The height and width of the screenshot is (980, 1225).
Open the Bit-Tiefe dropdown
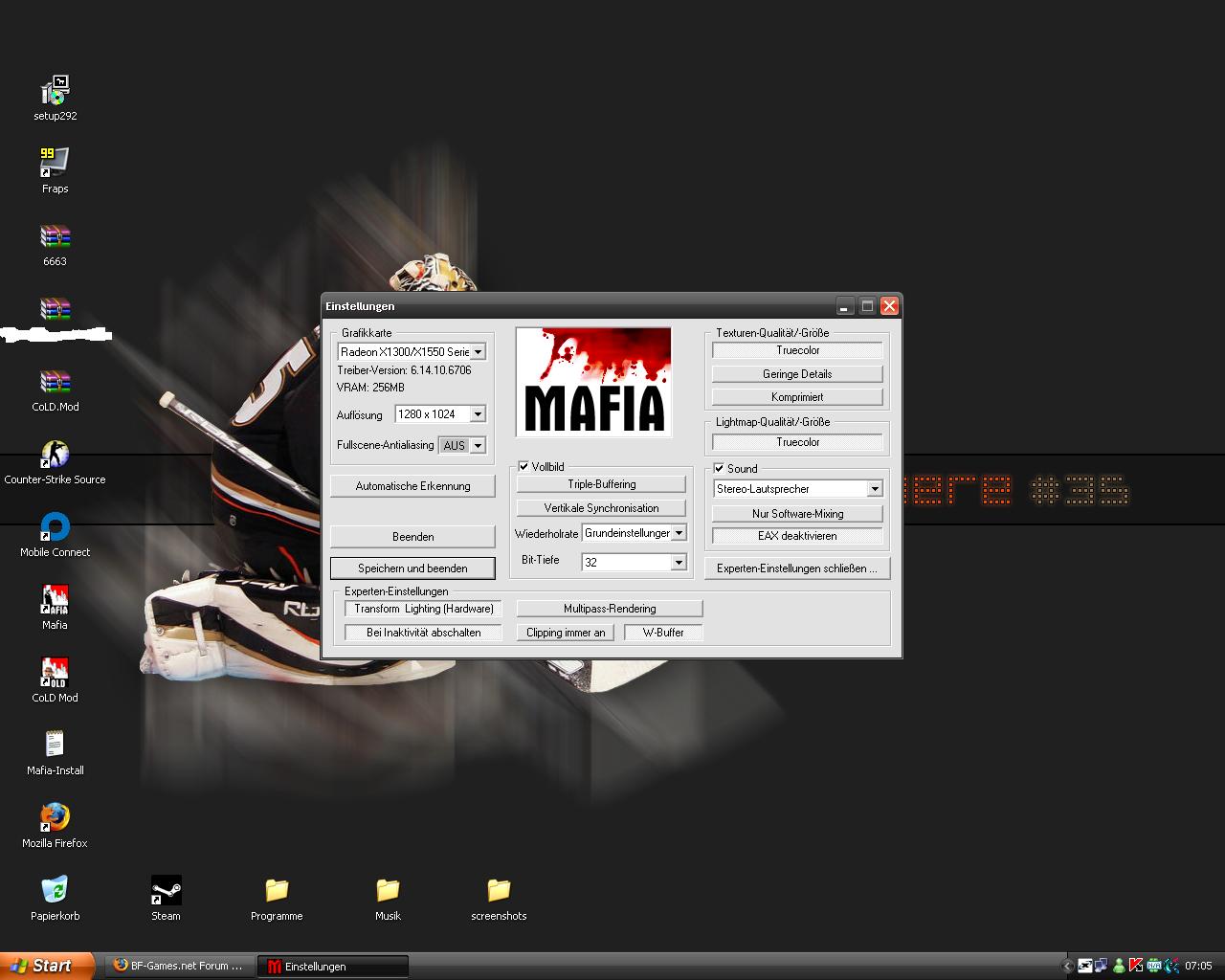[x=635, y=563]
